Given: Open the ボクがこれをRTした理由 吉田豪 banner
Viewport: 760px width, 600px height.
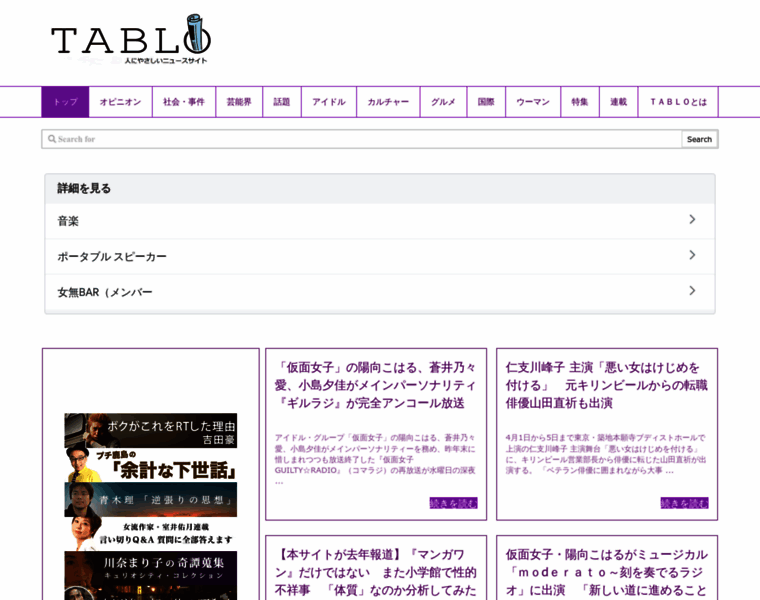Looking at the screenshot, I should 151,430.
